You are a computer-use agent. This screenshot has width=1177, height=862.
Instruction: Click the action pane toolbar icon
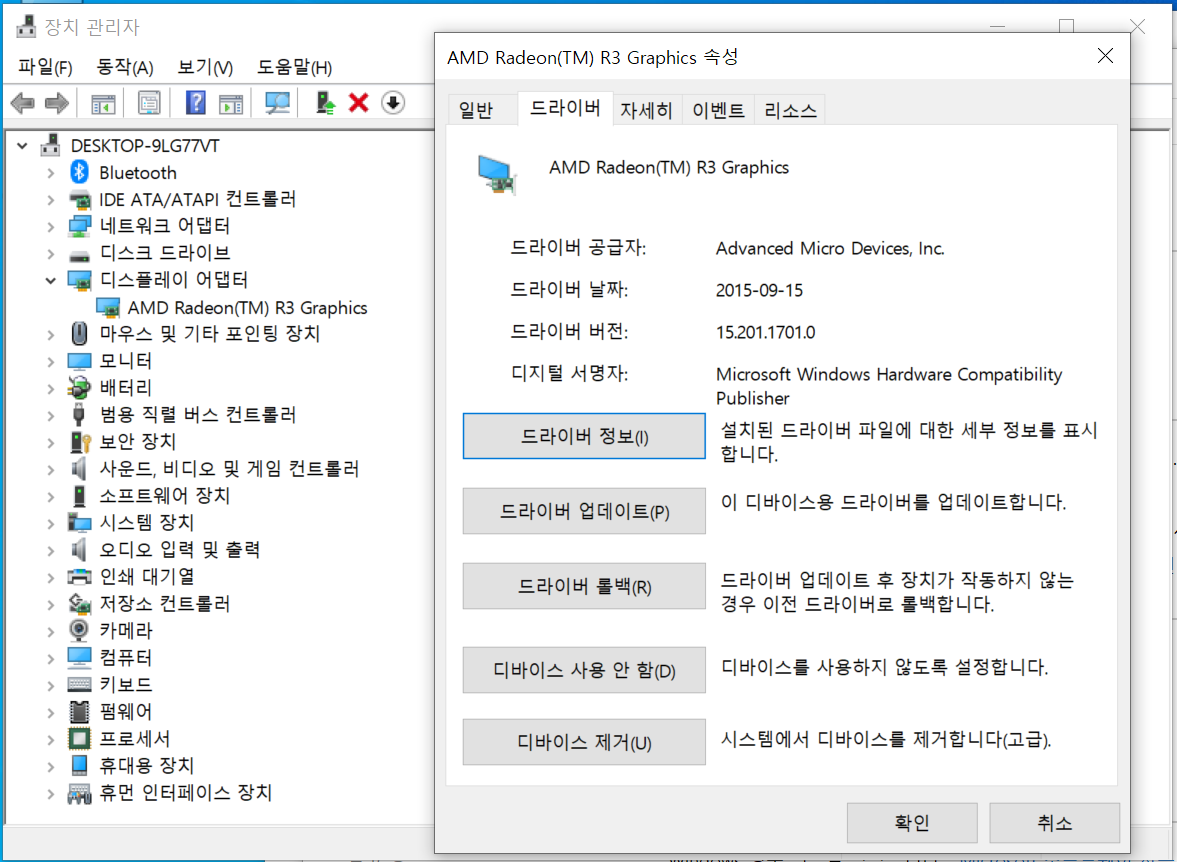(x=231, y=103)
